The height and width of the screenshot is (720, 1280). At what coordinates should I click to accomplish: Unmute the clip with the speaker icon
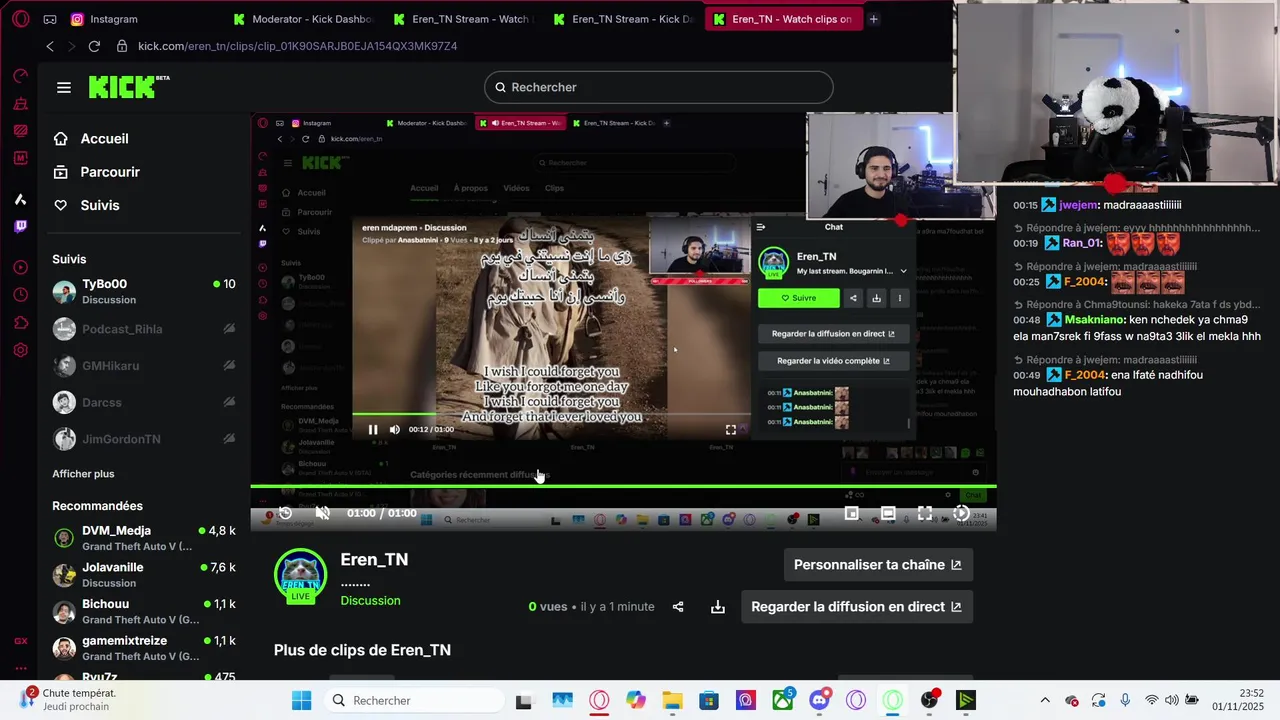322,513
